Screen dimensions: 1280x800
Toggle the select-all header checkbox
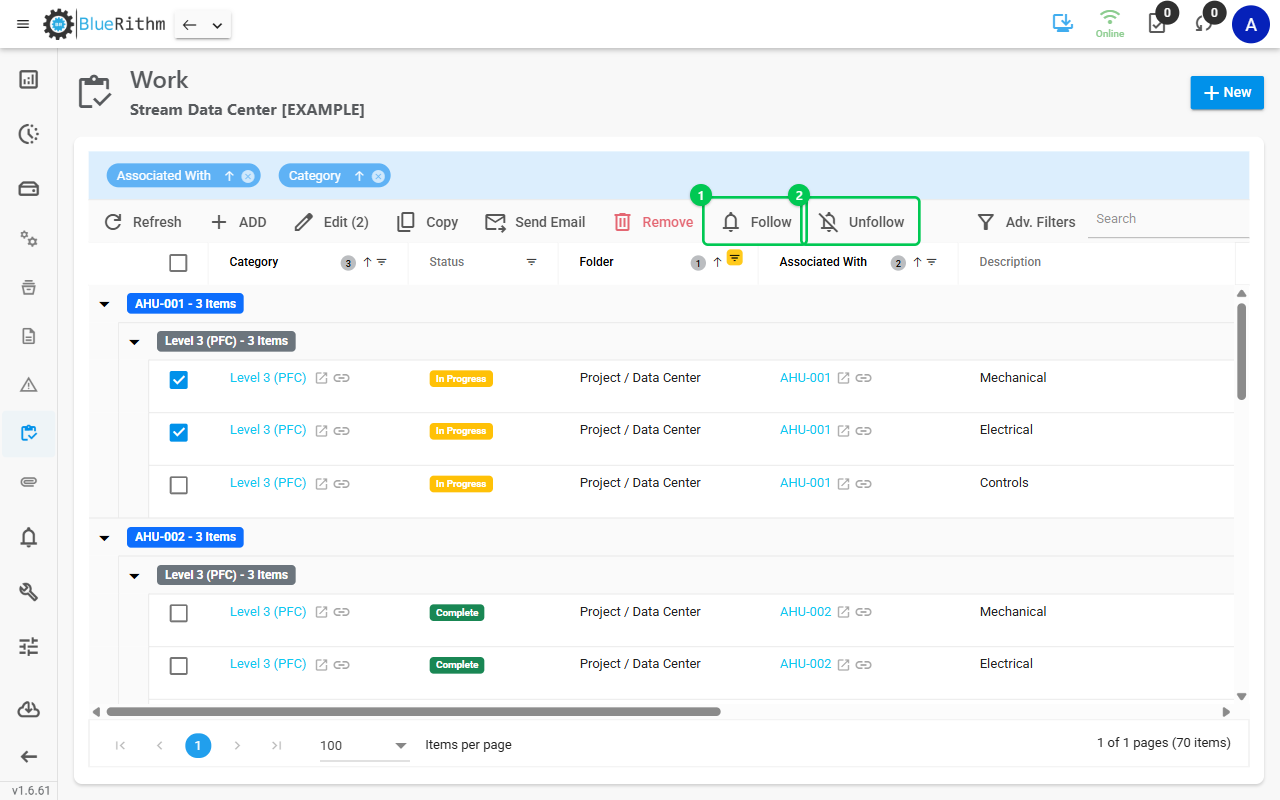178,262
